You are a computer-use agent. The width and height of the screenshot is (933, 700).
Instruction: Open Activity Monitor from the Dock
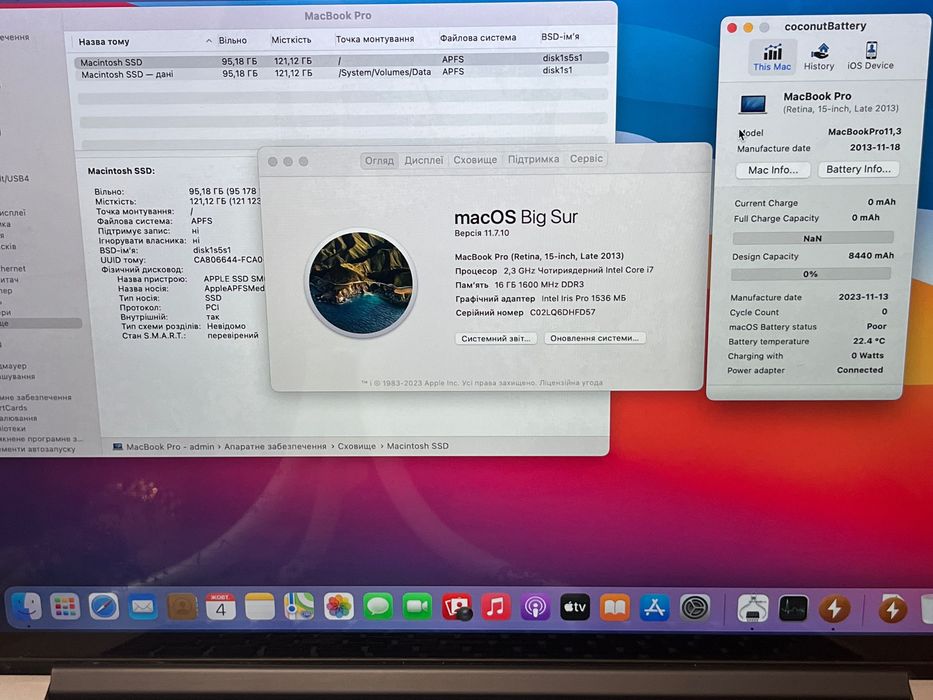(793, 609)
